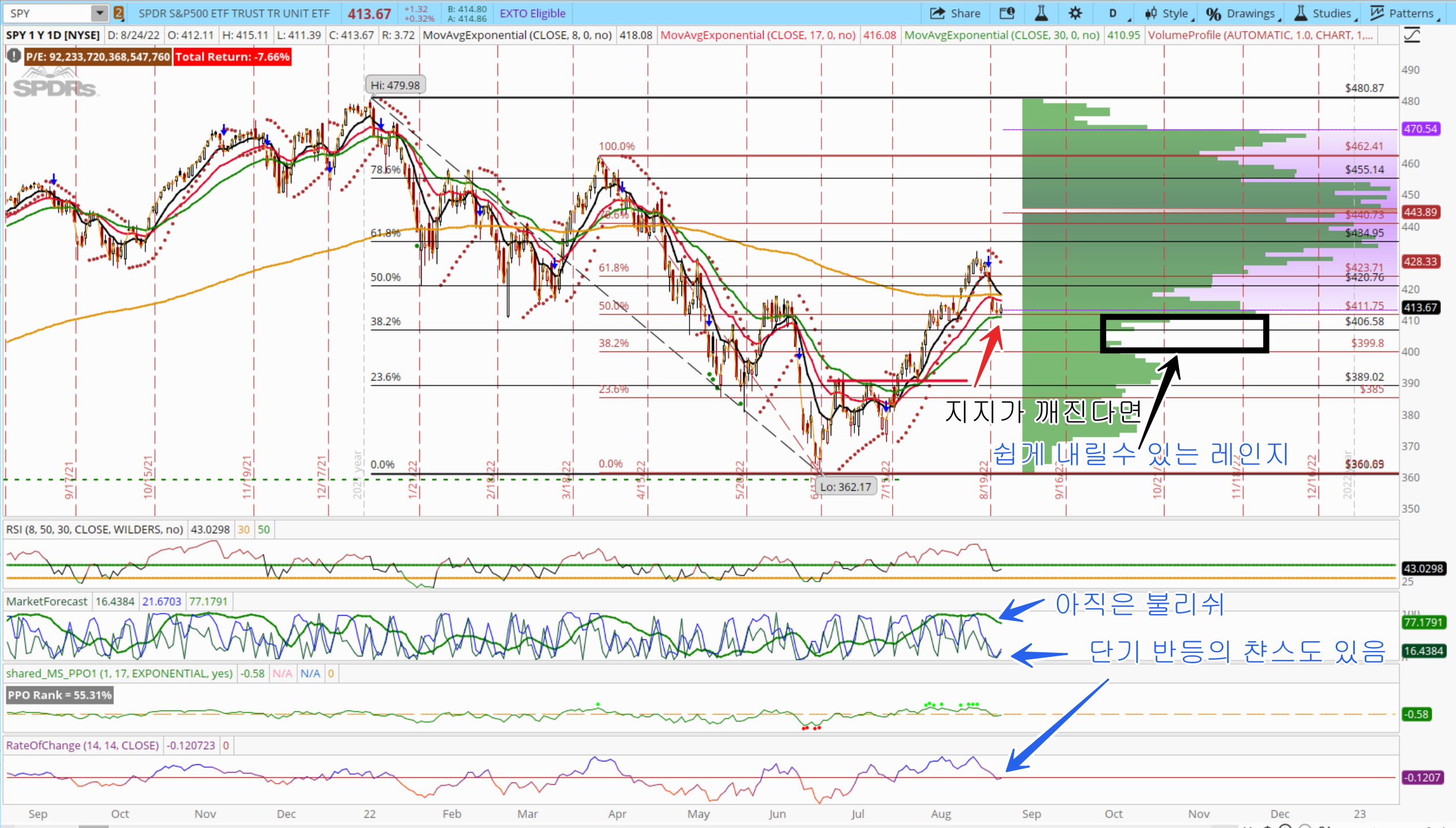Open Edit Studies flask icon beside gear

click(x=1041, y=13)
